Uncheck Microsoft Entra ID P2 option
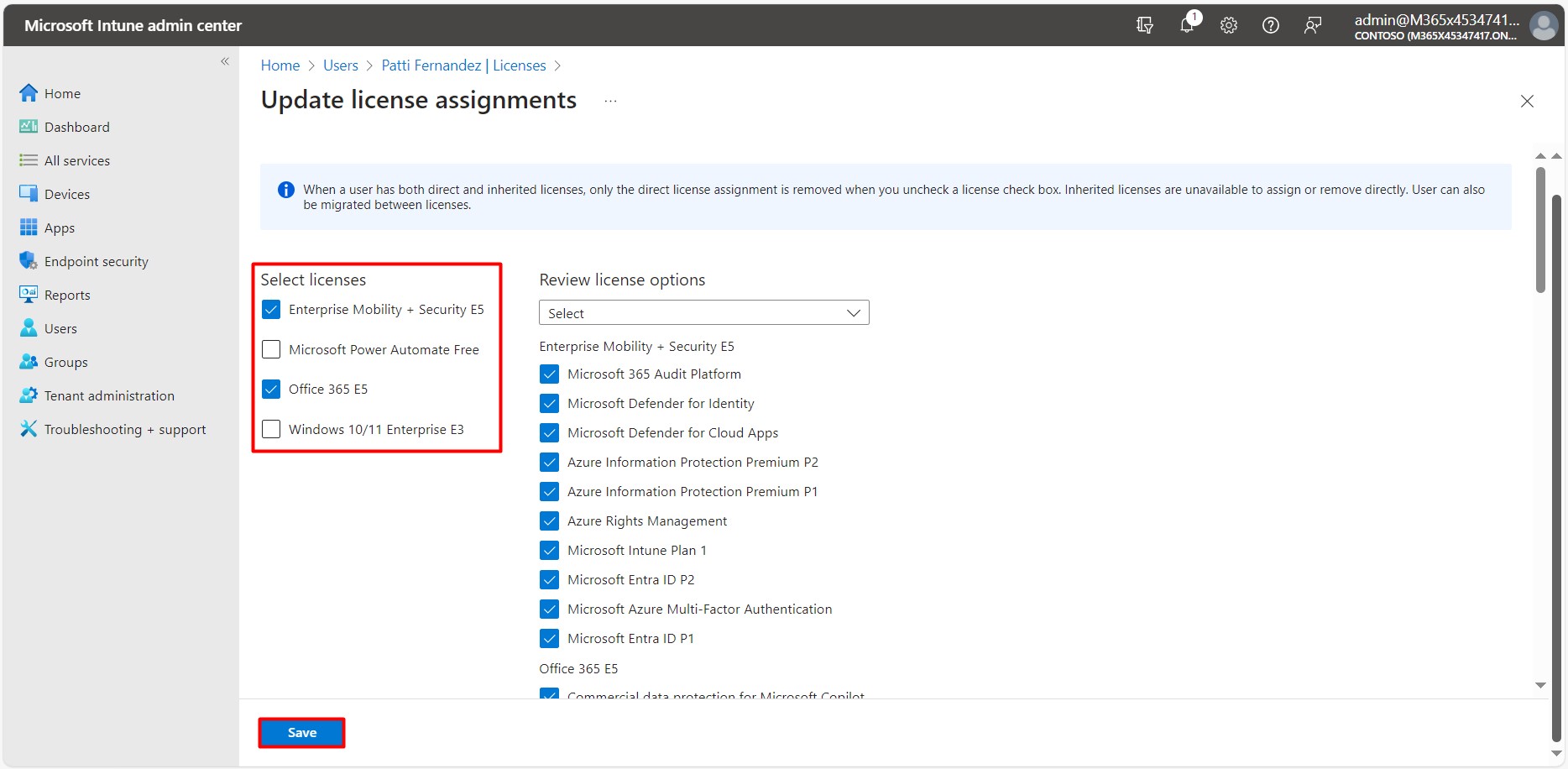The image size is (1568, 769). (550, 580)
